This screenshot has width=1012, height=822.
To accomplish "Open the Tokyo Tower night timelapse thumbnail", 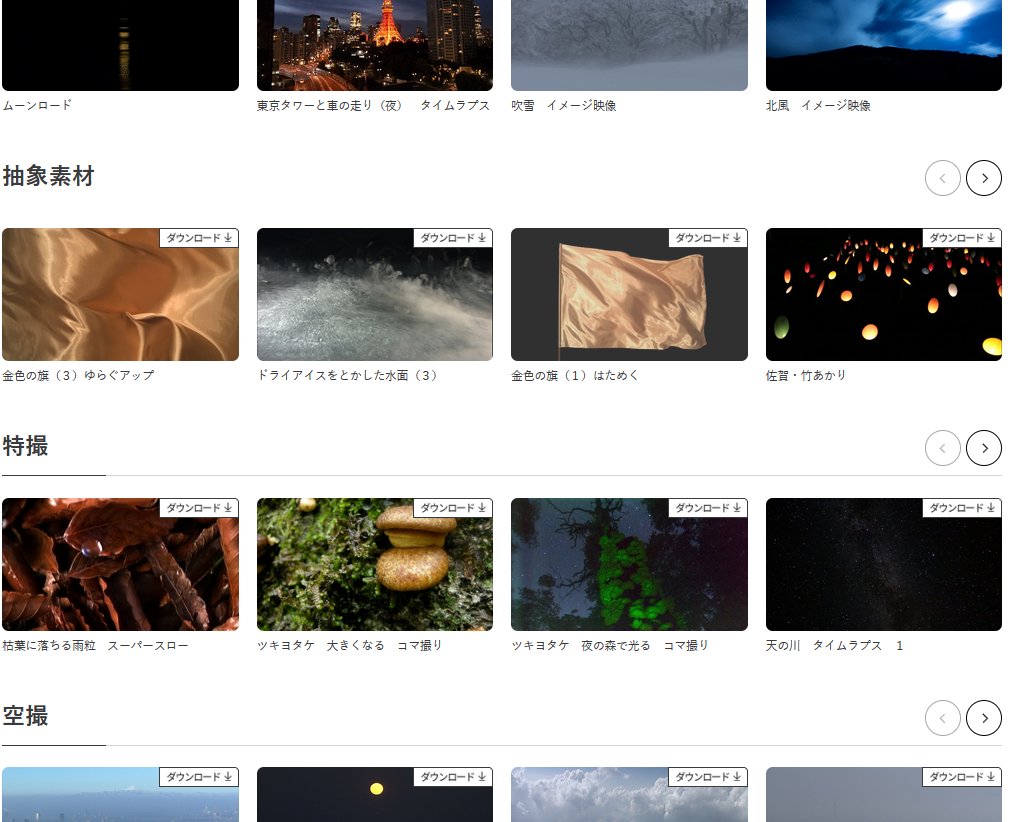I will (375, 45).
